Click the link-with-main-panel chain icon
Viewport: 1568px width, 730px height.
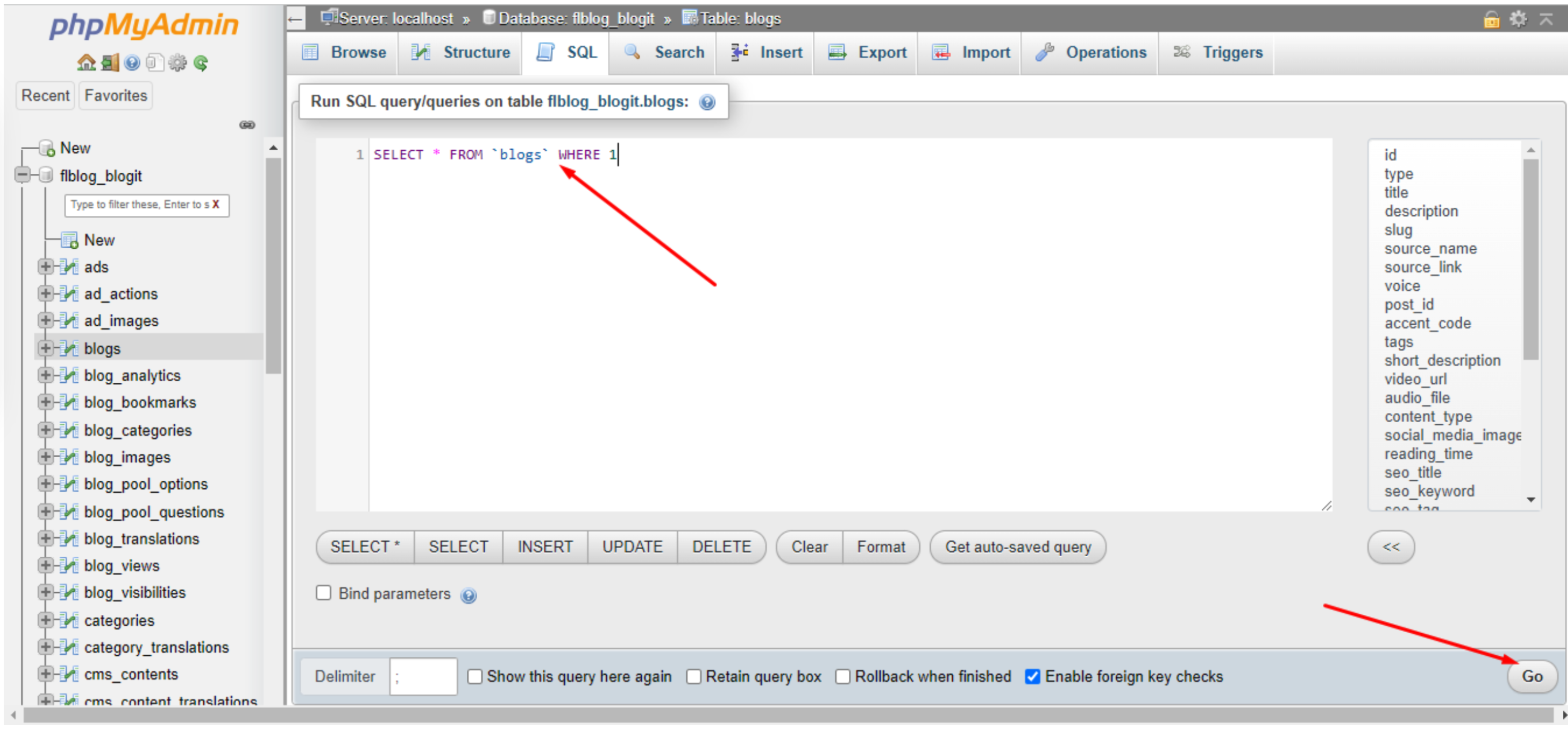[246, 126]
